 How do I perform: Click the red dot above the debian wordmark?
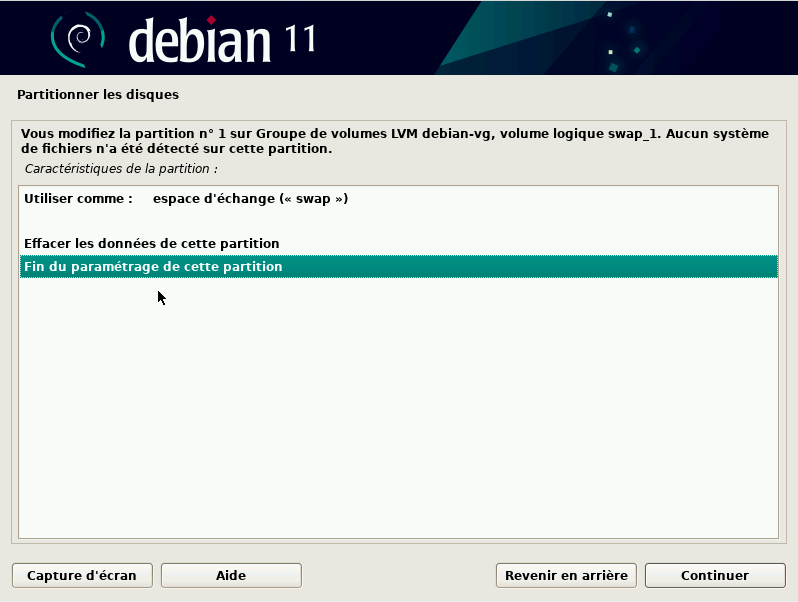[211, 19]
